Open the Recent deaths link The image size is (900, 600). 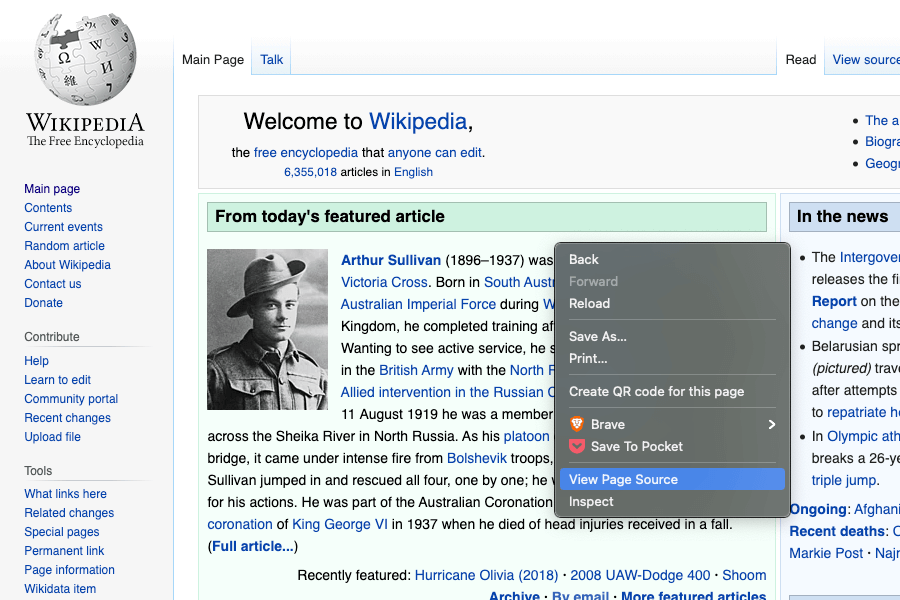[x=837, y=531]
